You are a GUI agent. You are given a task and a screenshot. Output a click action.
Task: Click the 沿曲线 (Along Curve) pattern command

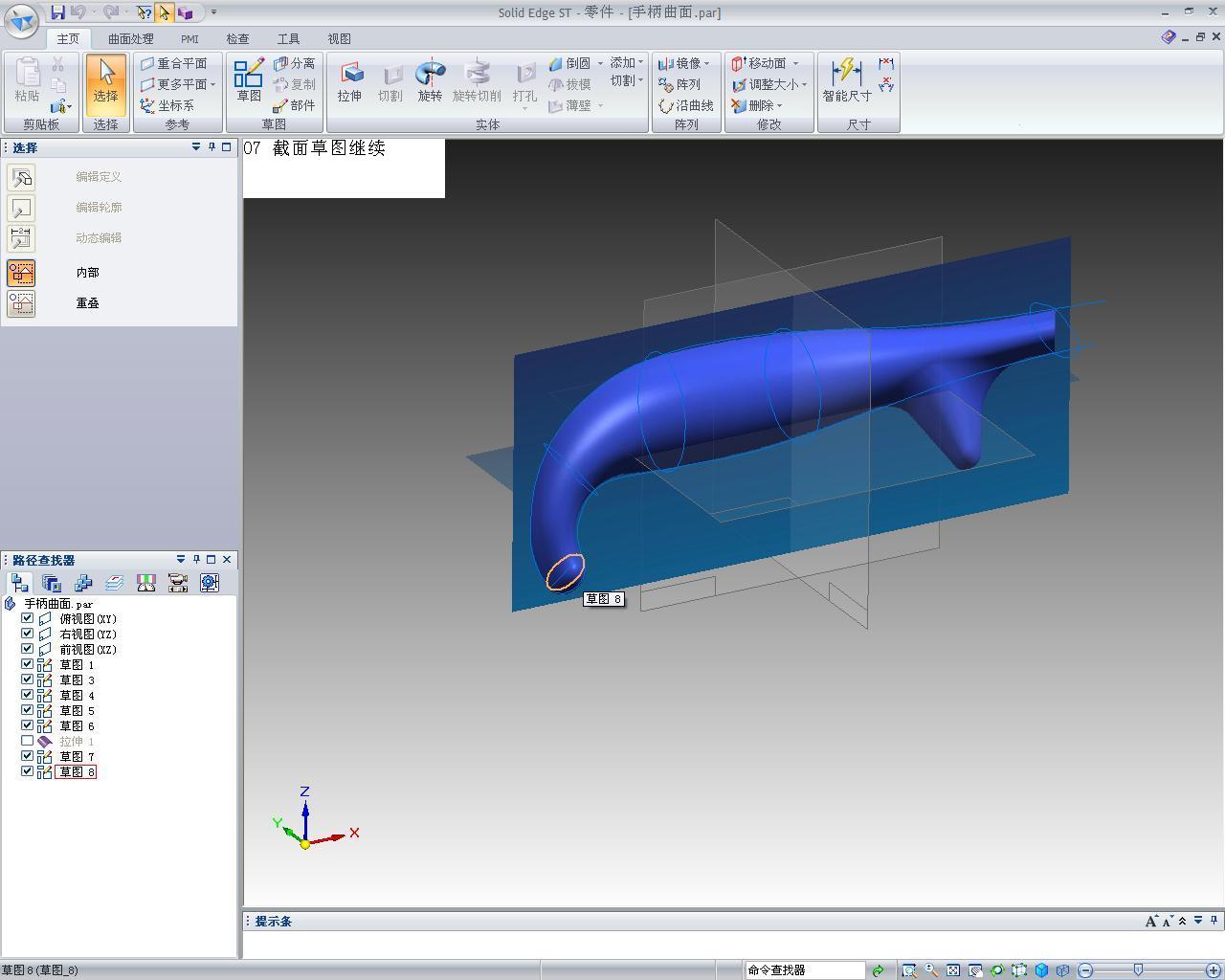tap(686, 105)
